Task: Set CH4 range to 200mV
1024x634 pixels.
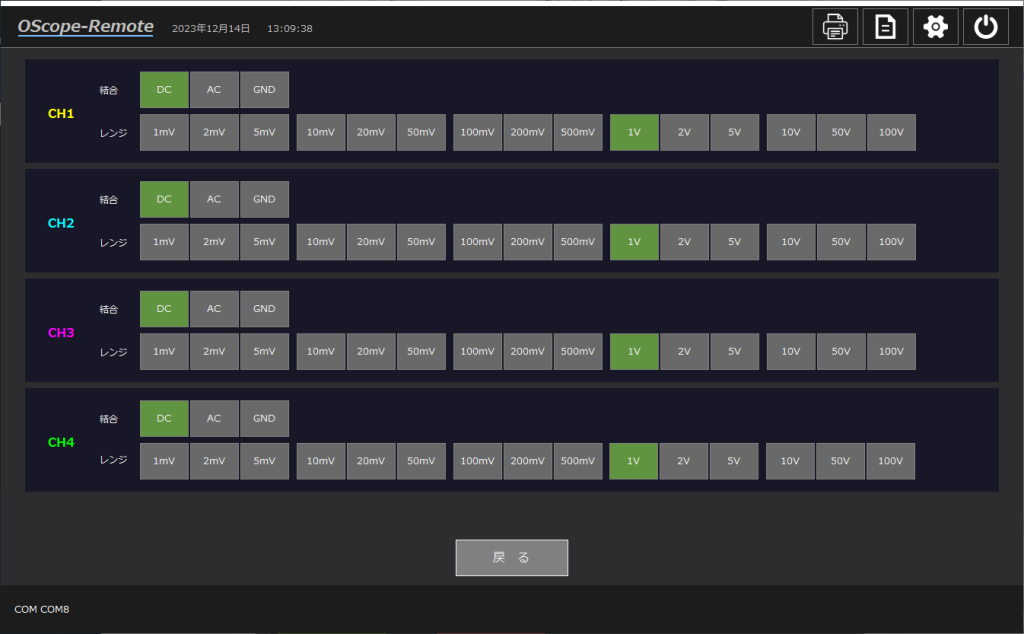Action: pyautogui.click(x=528, y=462)
